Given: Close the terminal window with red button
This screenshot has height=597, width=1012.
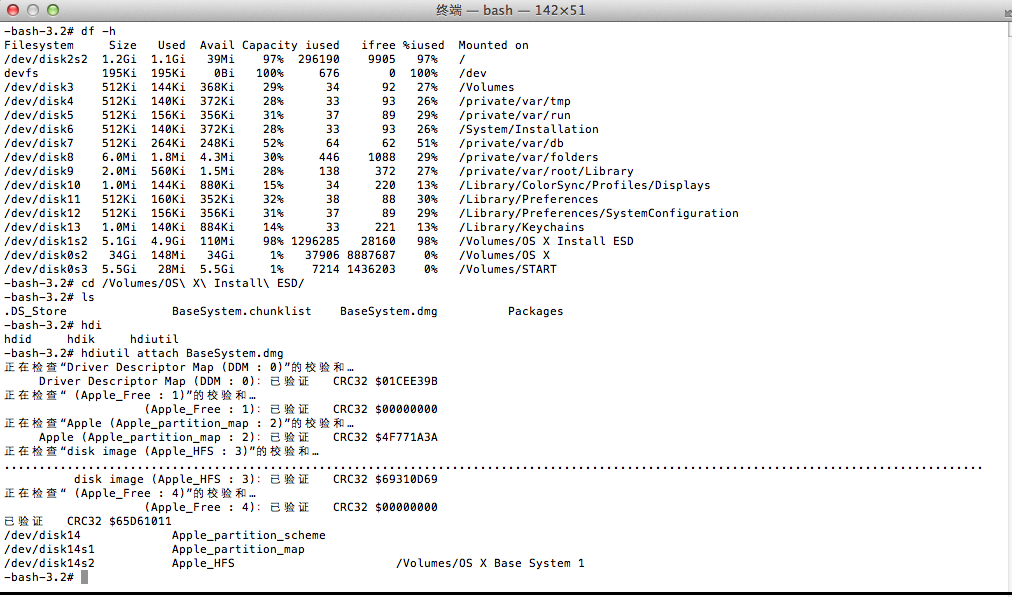Looking at the screenshot, I should (13, 10).
